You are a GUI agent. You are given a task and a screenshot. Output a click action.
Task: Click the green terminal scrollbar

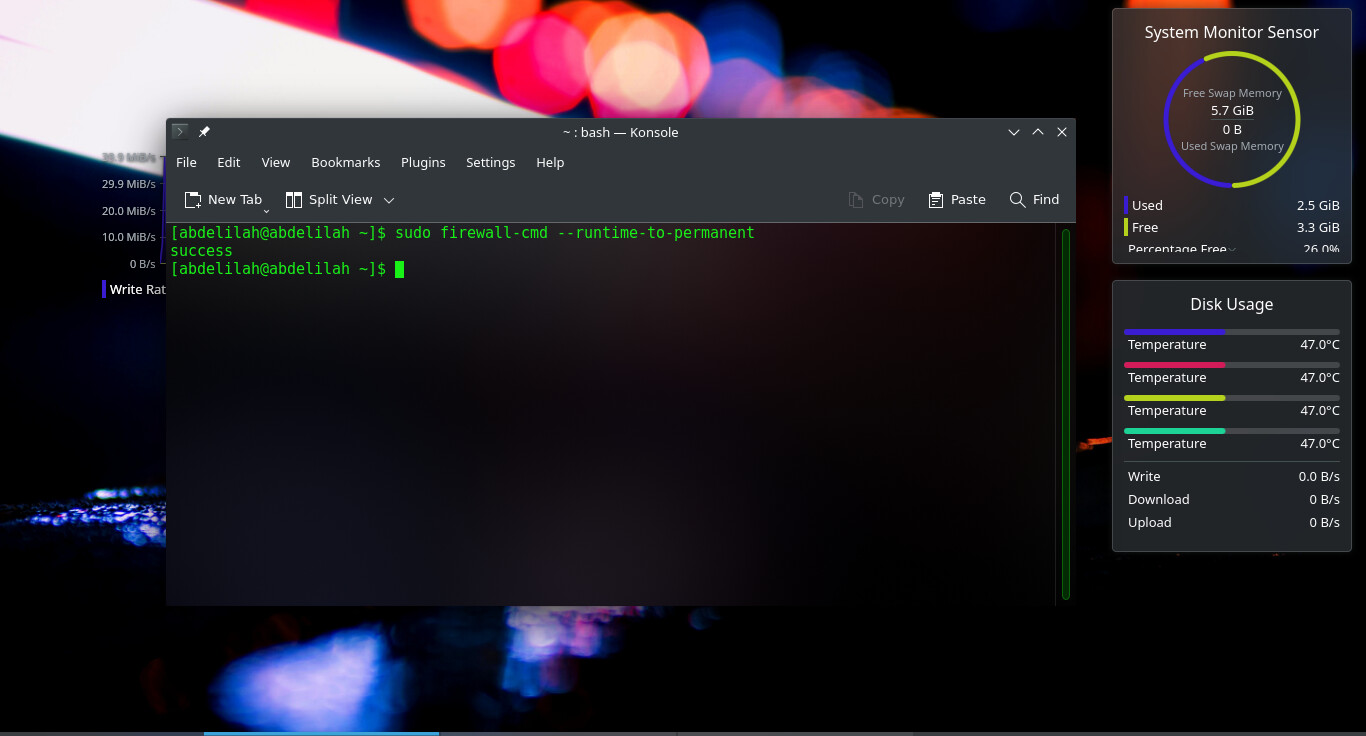[x=1066, y=414]
